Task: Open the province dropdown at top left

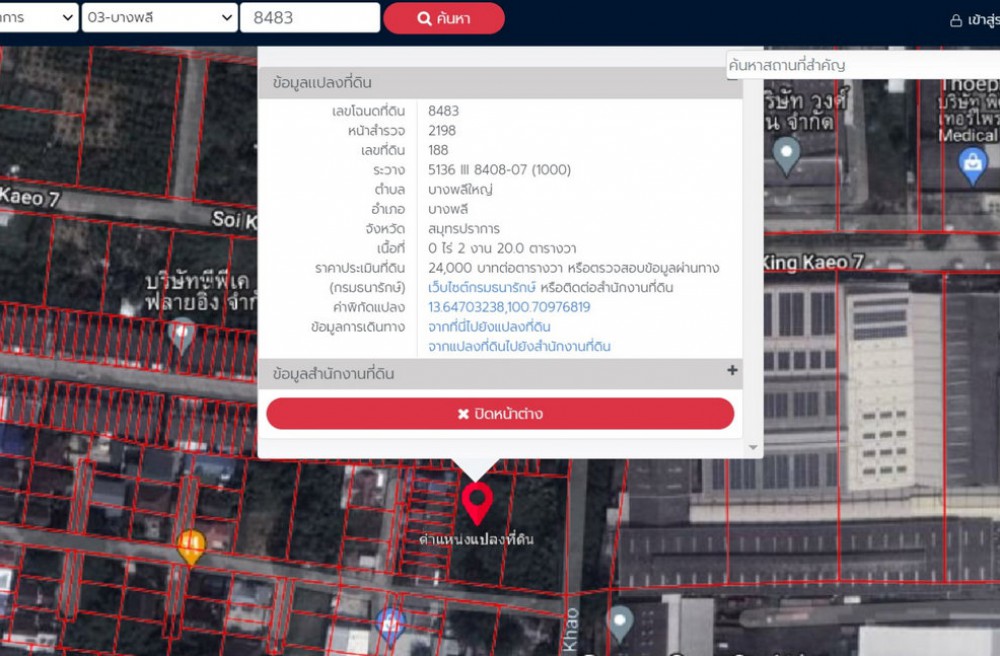Action: (x=38, y=18)
